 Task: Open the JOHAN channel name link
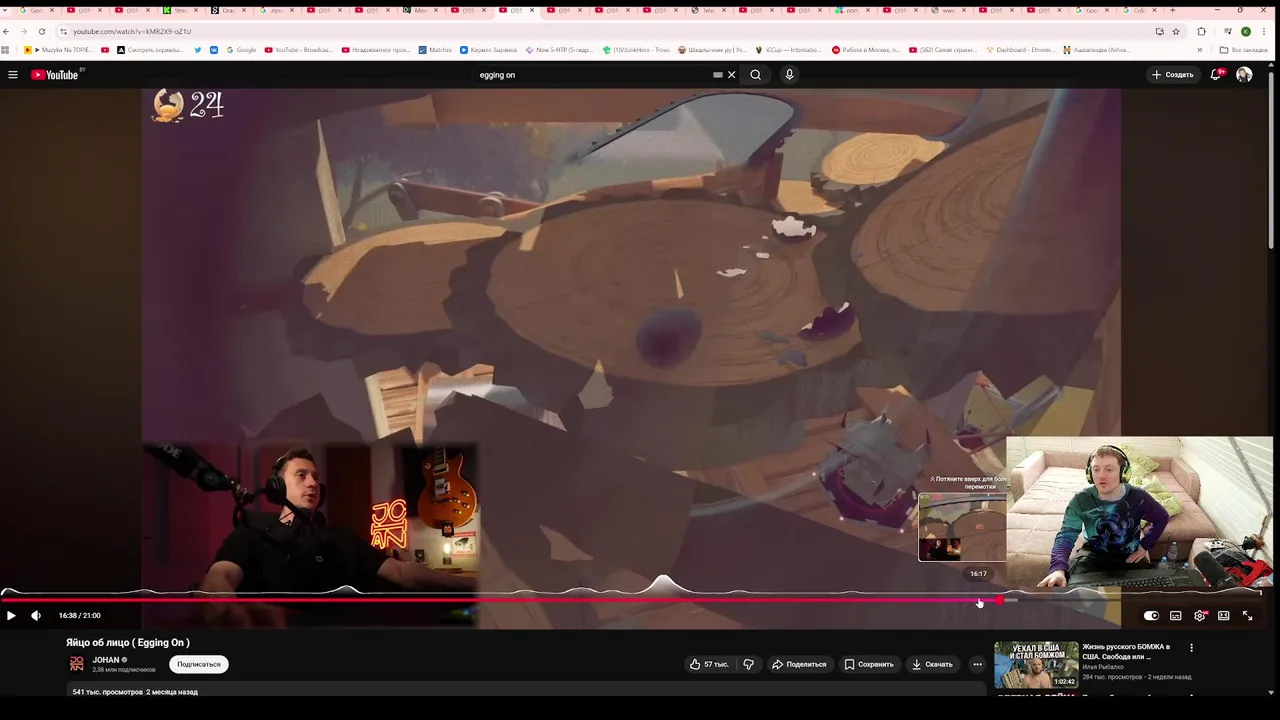point(106,660)
